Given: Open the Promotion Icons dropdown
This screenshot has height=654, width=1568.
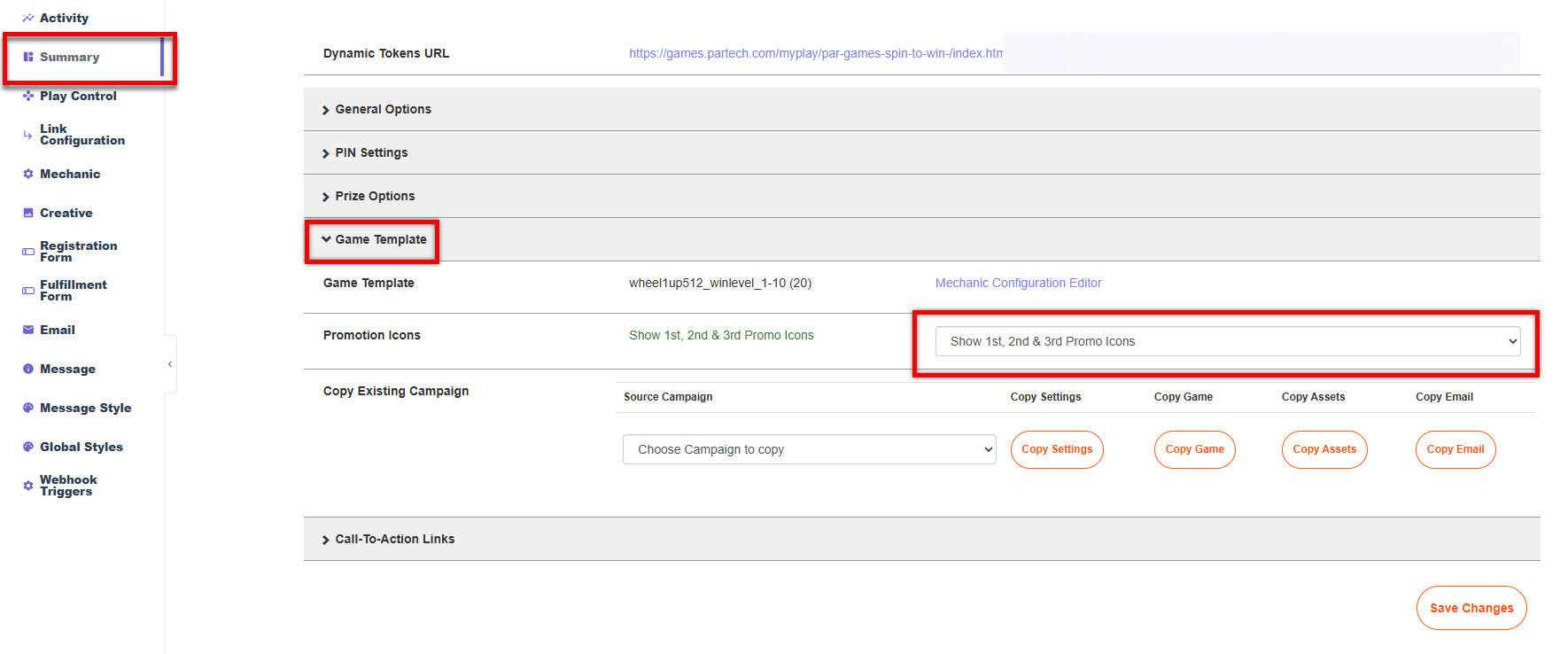Looking at the screenshot, I should point(1228,341).
